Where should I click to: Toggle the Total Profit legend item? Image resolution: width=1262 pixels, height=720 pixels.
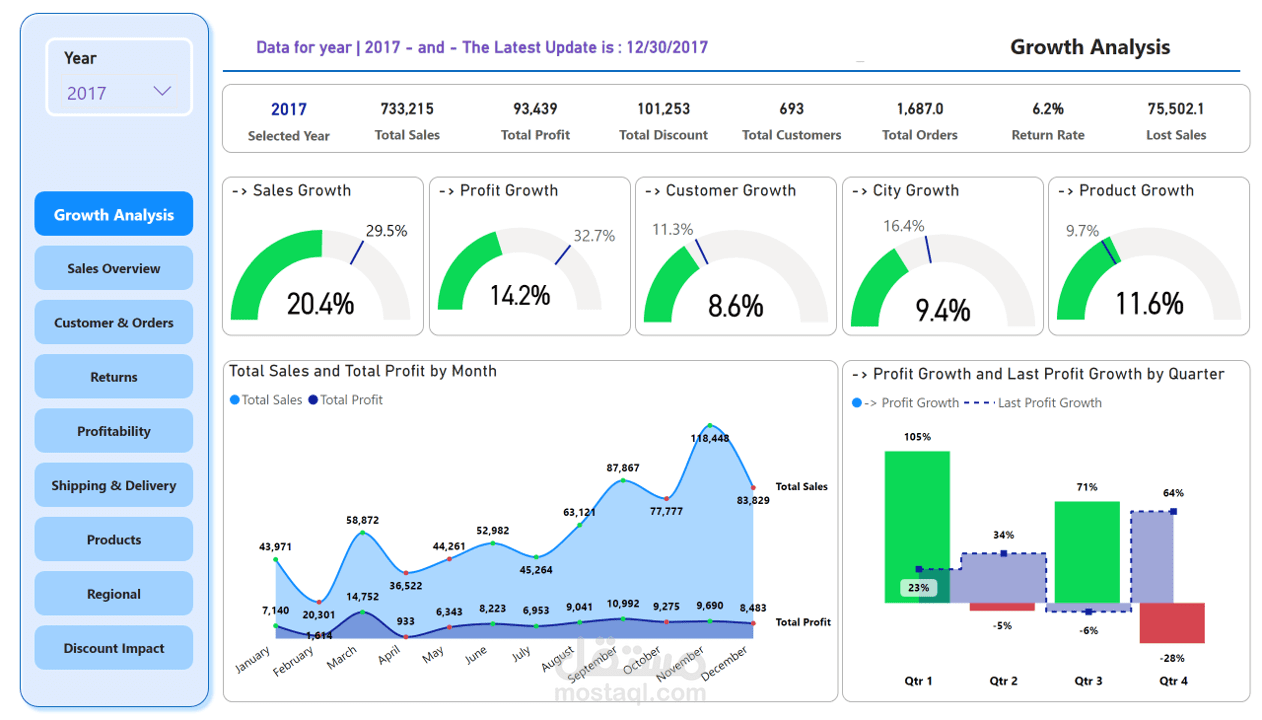(x=350, y=399)
